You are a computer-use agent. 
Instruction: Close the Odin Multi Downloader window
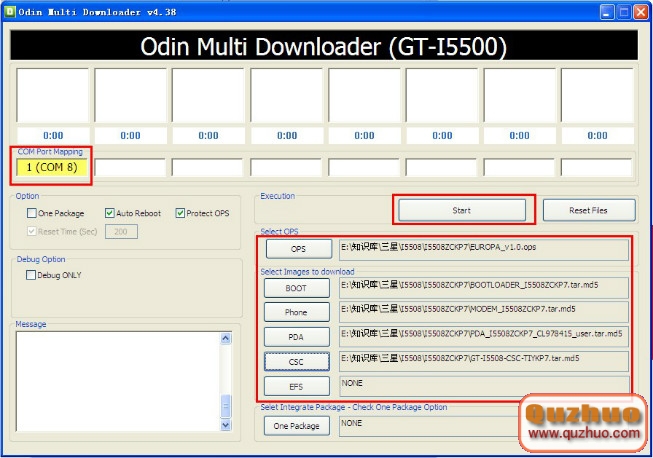(x=641, y=12)
